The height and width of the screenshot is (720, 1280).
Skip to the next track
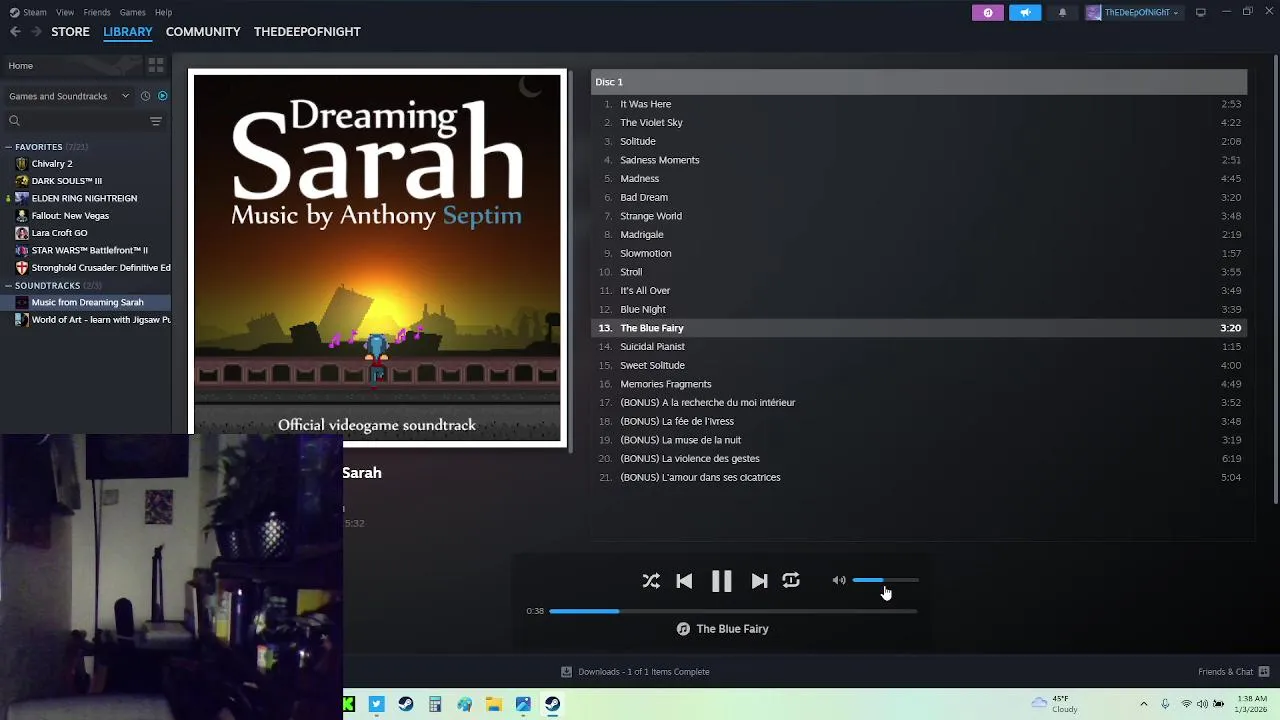click(x=759, y=581)
